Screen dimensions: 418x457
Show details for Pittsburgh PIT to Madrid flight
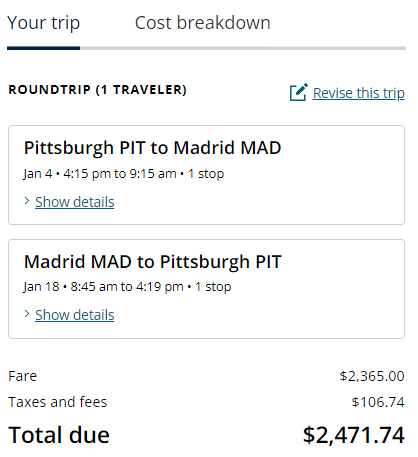coord(75,202)
